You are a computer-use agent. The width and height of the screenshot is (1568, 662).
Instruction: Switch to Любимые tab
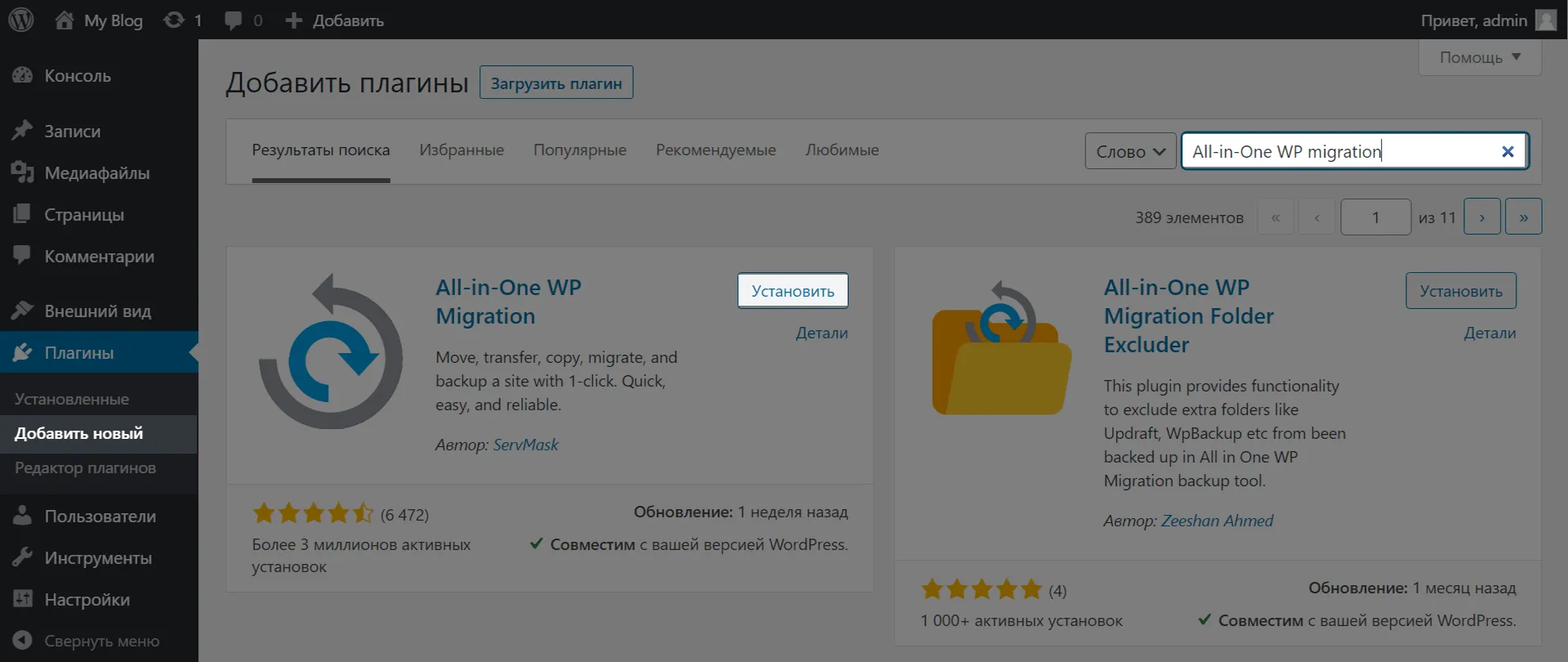(x=842, y=150)
